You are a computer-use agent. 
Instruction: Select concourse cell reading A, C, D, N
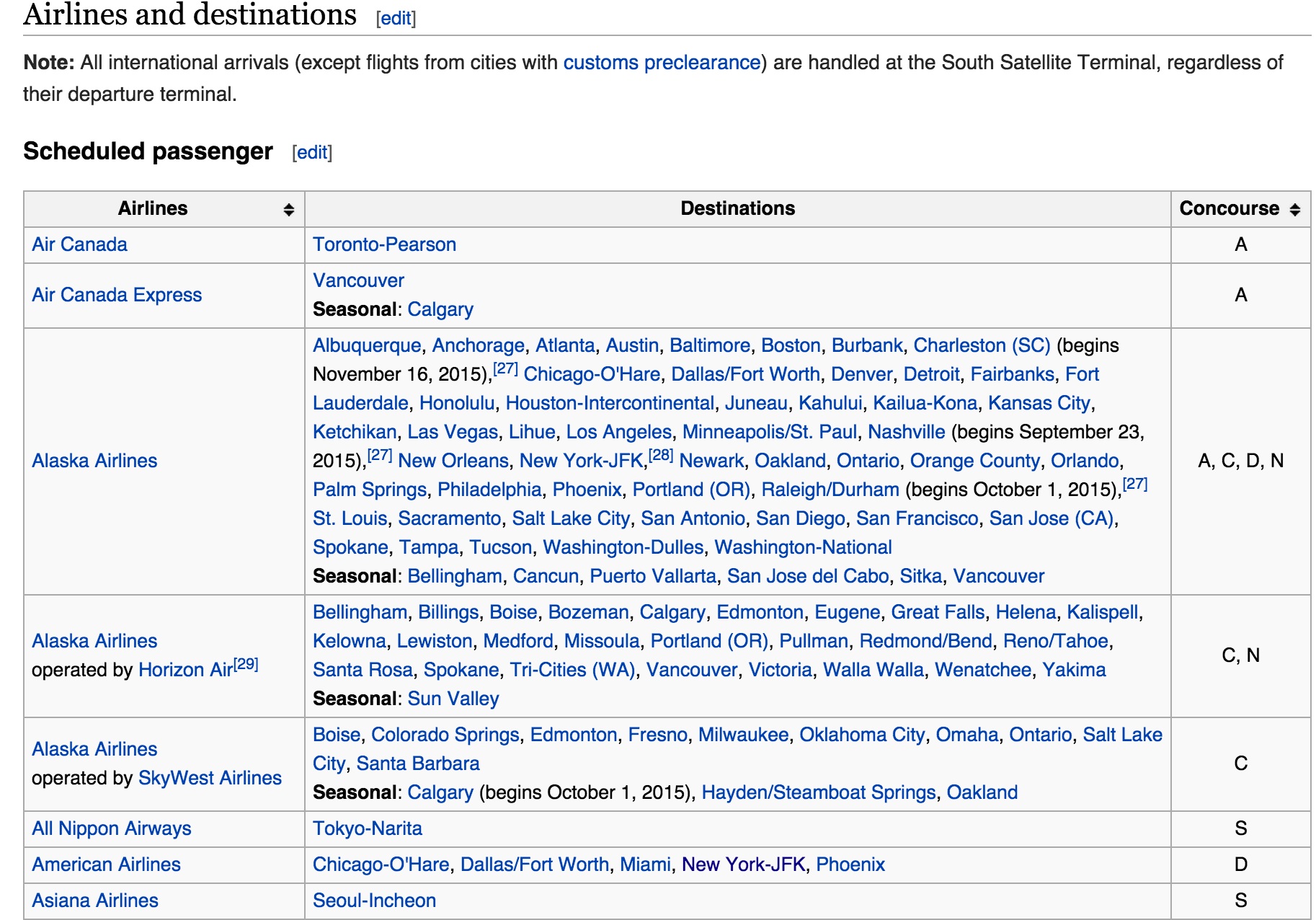[x=1241, y=461]
